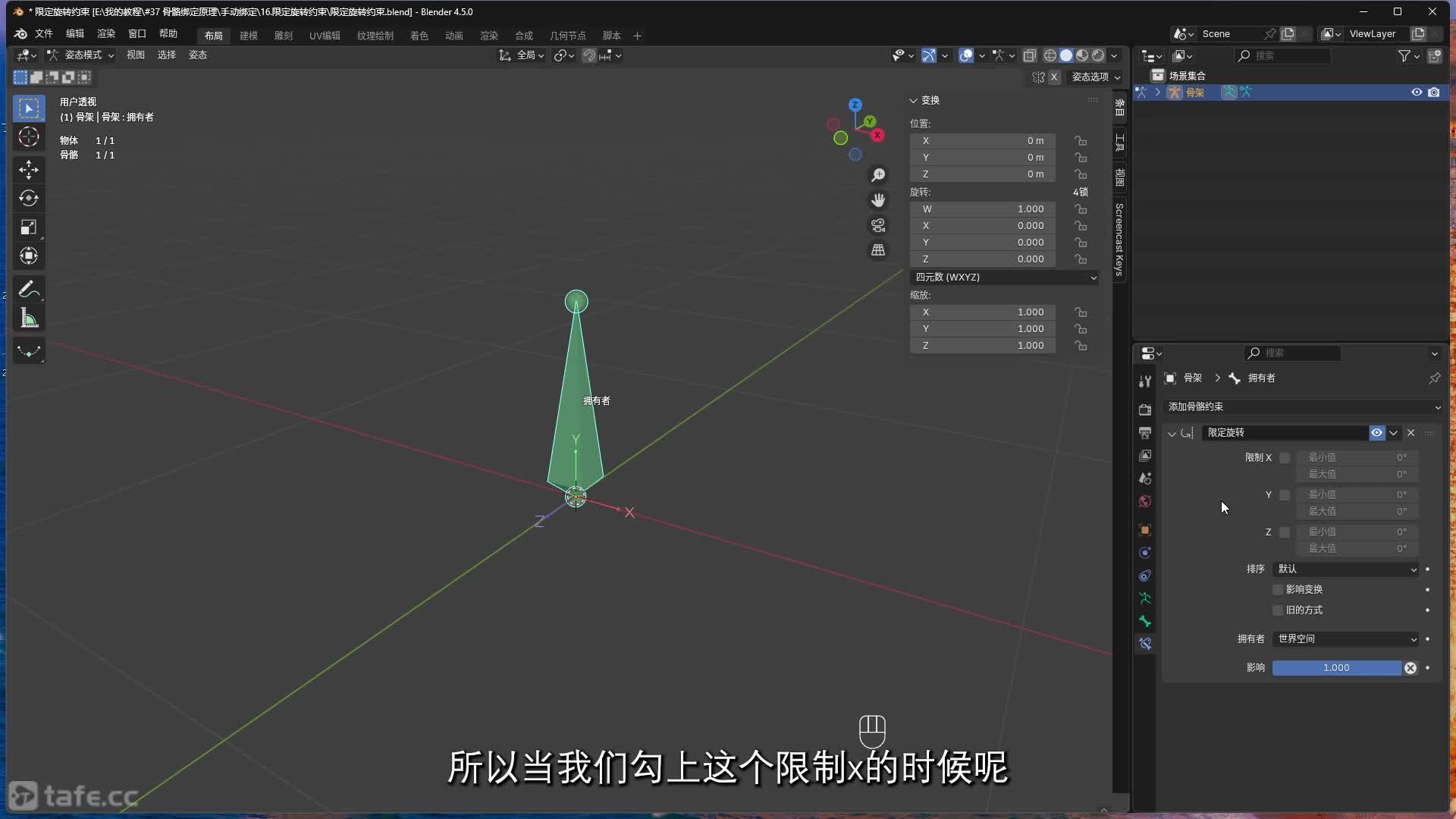The height and width of the screenshot is (819, 1456).
Task: Open 添加骨骼约束 dropdown
Action: 1303,407
